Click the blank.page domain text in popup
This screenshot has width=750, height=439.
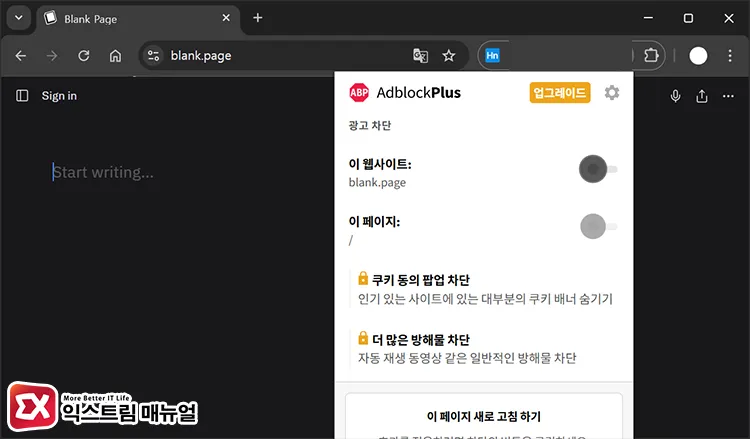click(377, 183)
